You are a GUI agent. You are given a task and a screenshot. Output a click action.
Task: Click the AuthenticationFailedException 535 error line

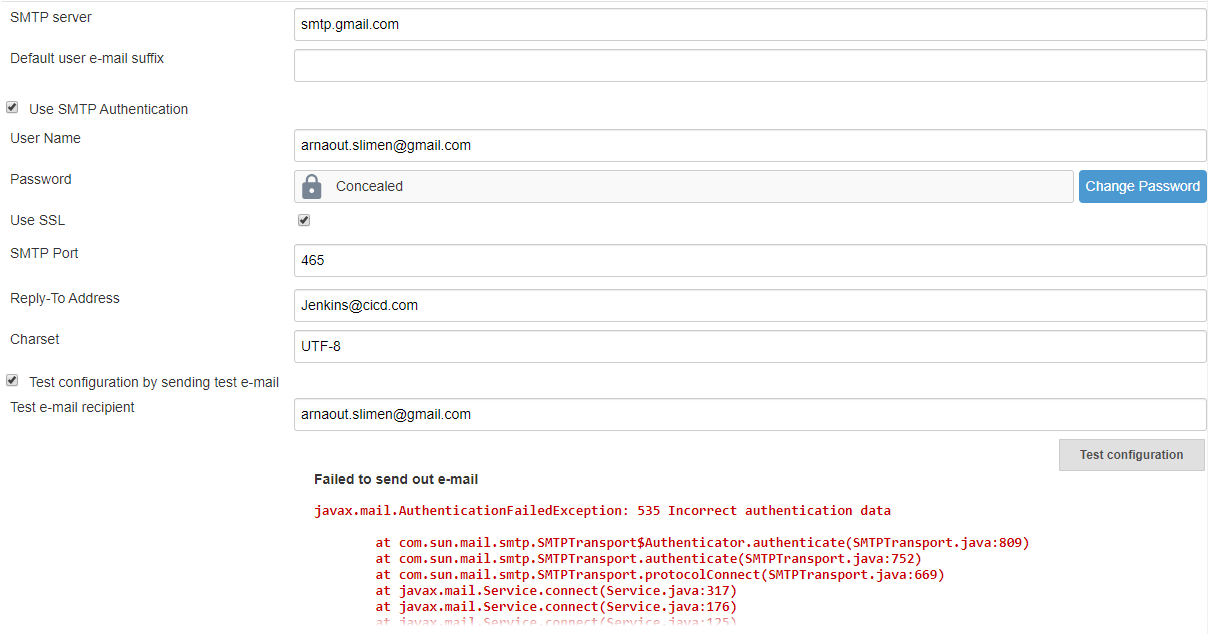click(x=602, y=511)
